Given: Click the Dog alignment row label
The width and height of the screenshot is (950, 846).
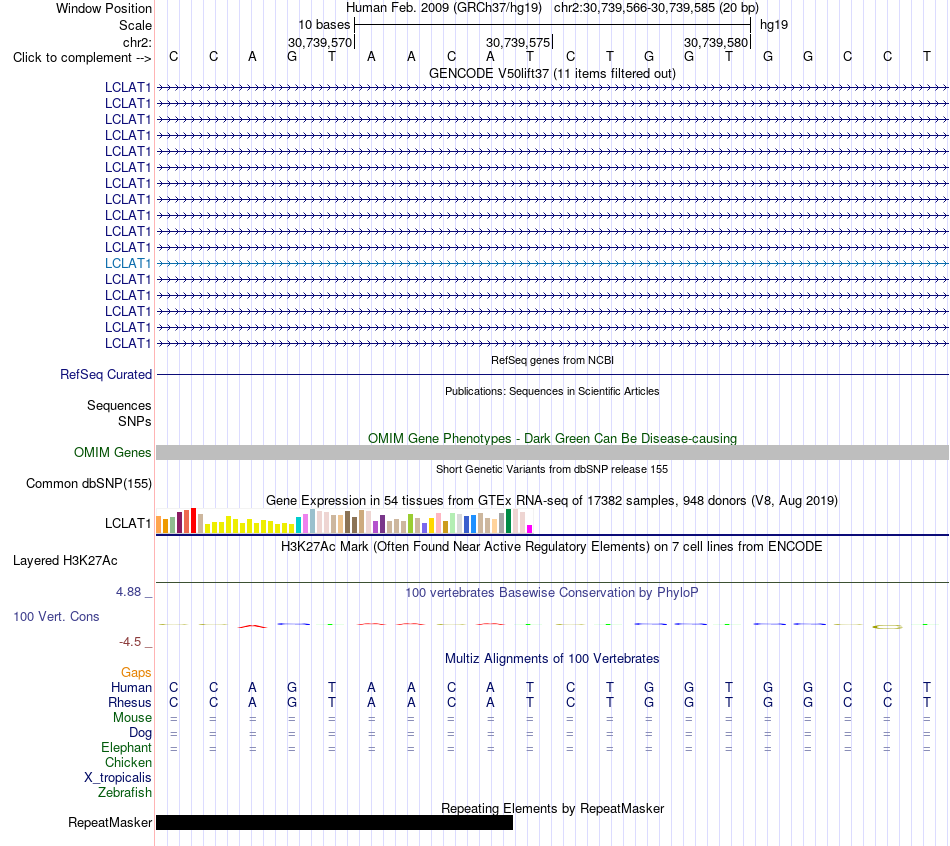Looking at the screenshot, I should pos(140,733).
